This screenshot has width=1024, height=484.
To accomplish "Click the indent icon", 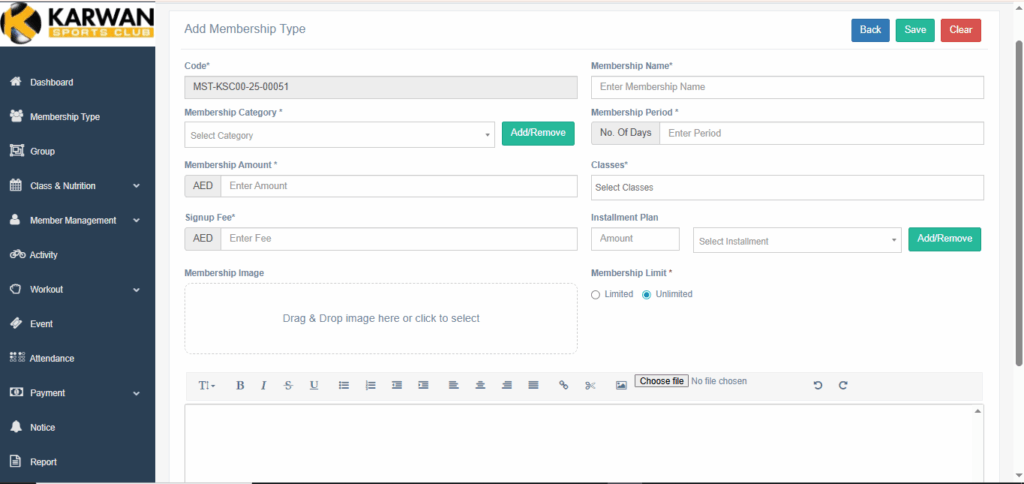I will pyautogui.click(x=423, y=385).
